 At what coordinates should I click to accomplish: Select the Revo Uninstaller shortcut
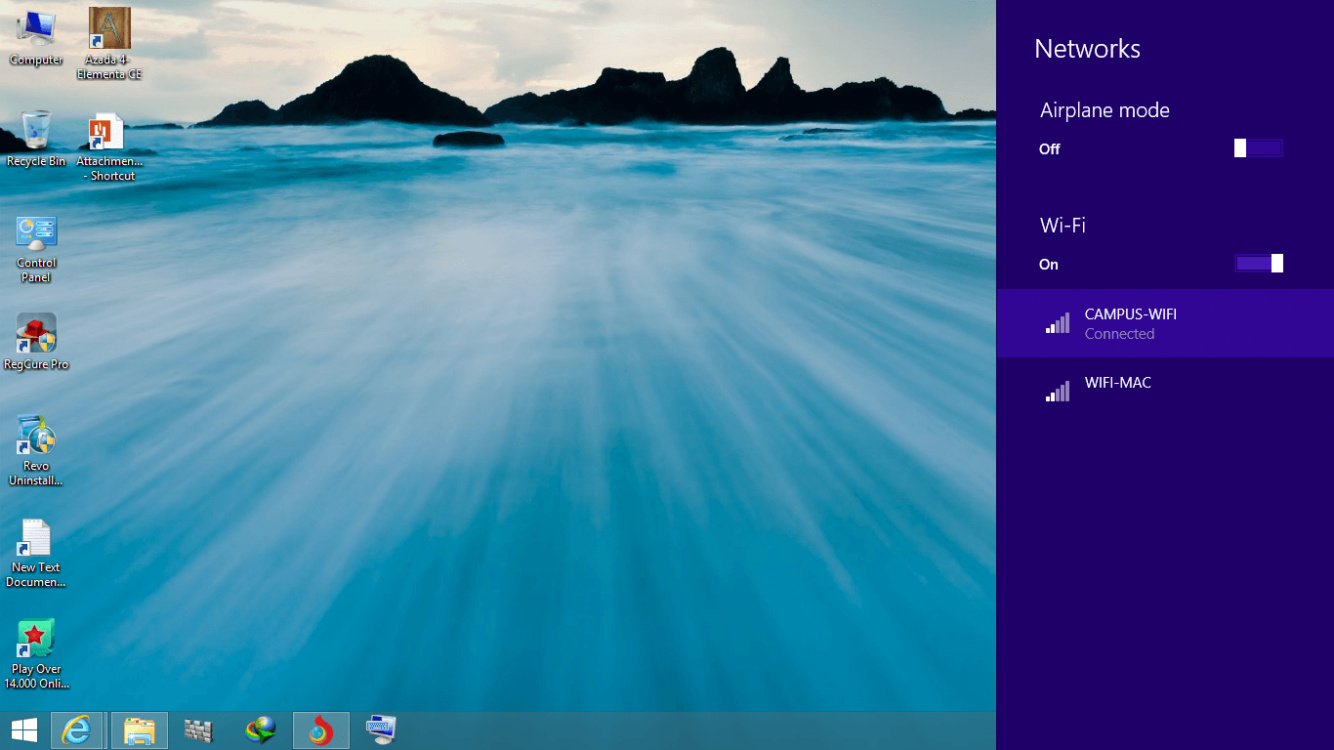pos(36,451)
